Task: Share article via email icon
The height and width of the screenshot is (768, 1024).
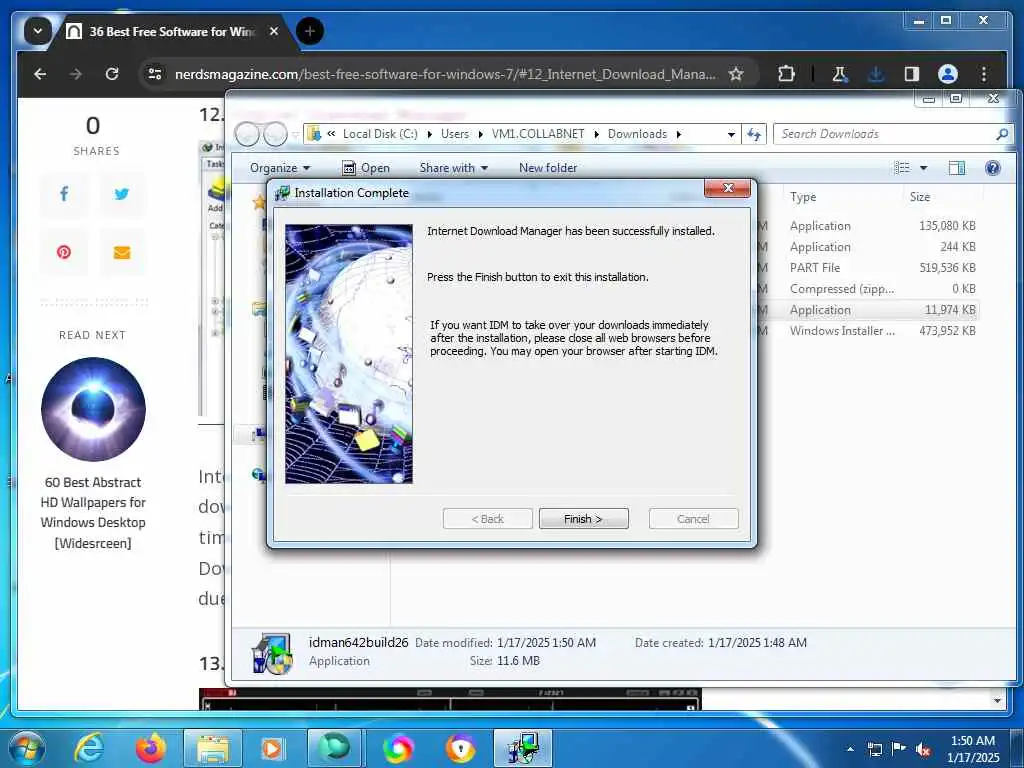Action: click(x=121, y=252)
